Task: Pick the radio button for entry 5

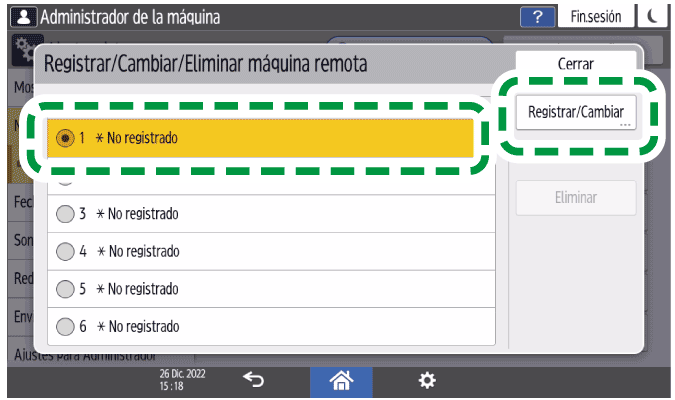Action: 66,289
